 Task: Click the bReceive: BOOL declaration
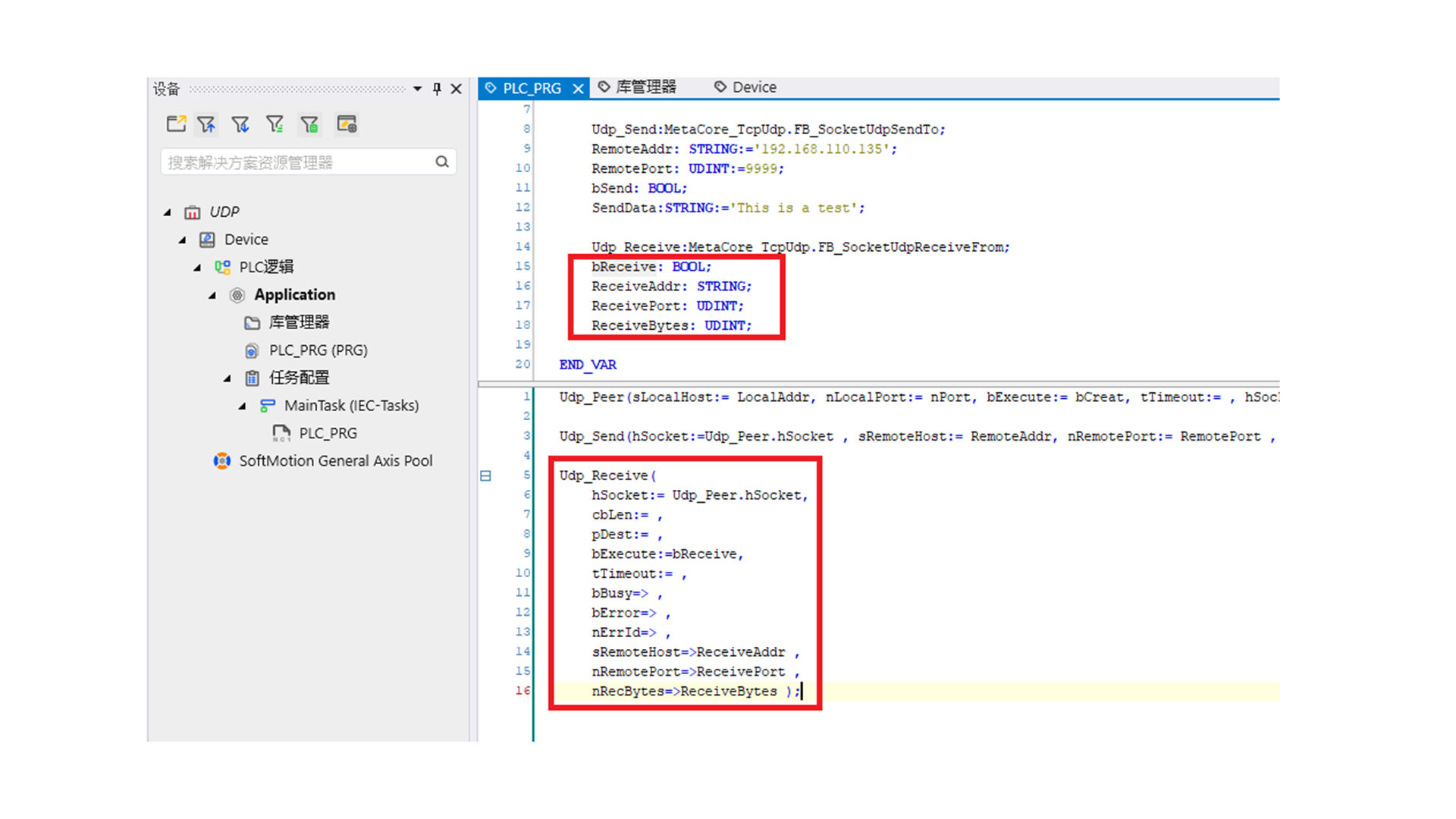pyautogui.click(x=651, y=267)
